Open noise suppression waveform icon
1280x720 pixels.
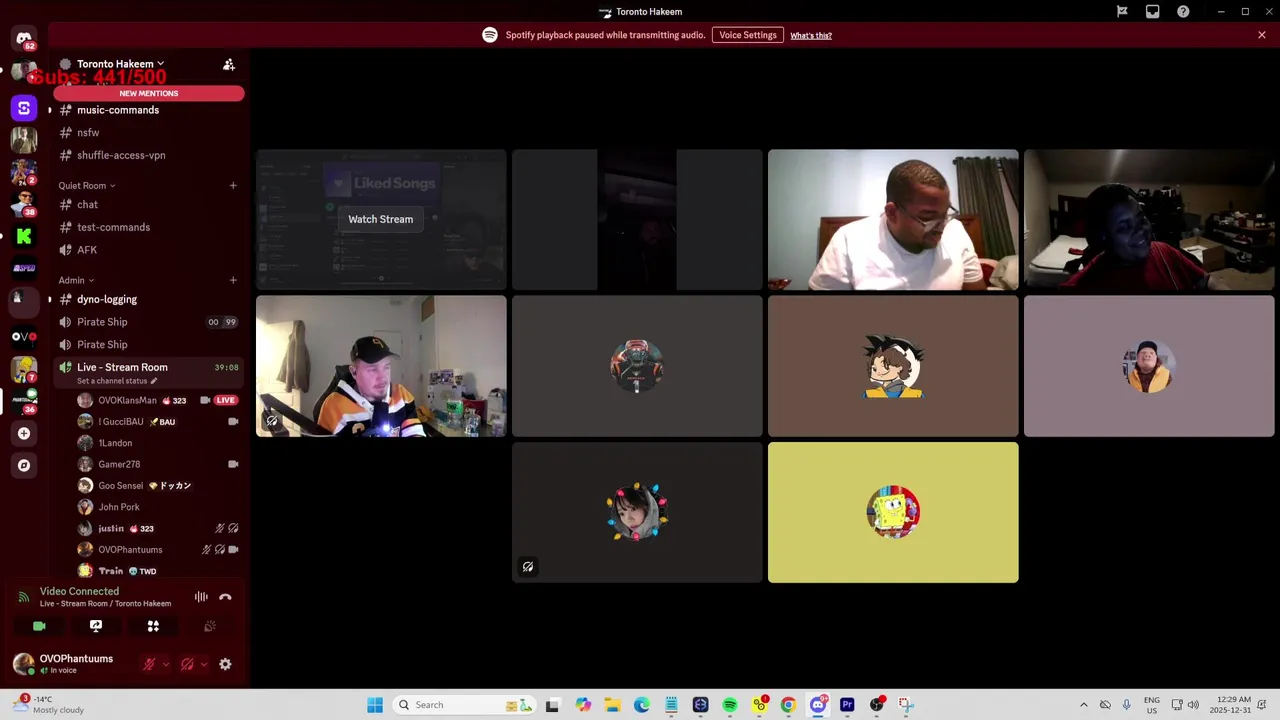(201, 597)
